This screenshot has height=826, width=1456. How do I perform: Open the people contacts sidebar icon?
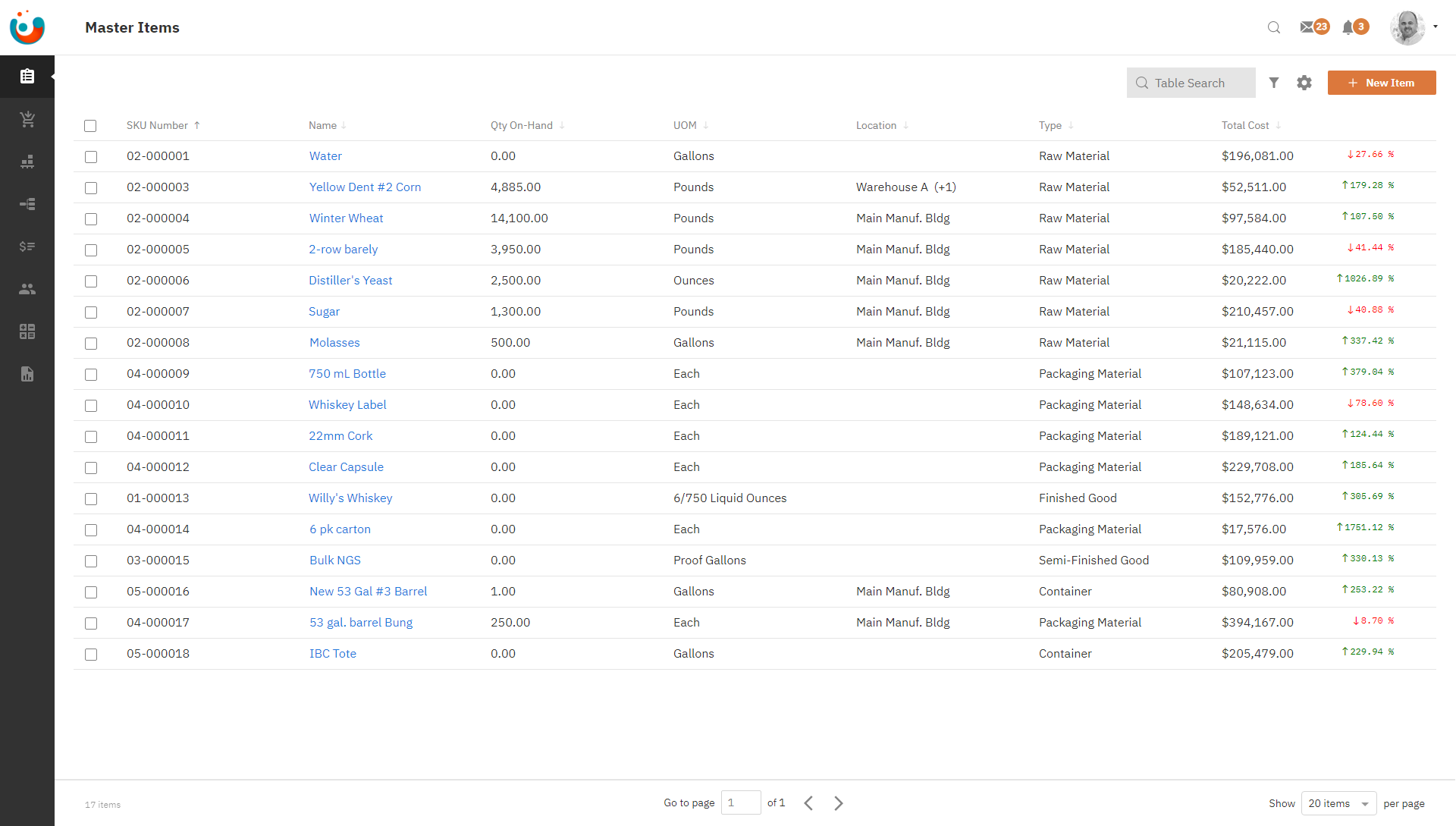pyautogui.click(x=27, y=289)
